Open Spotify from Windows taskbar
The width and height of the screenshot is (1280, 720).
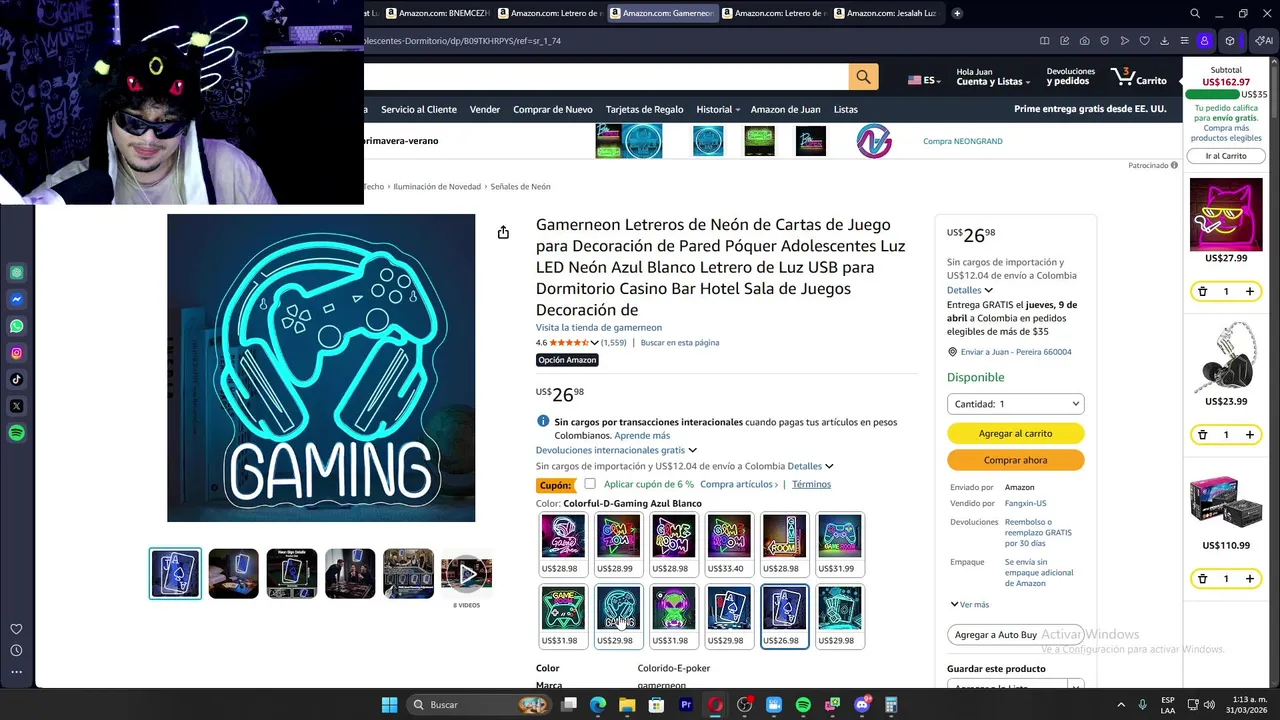[803, 705]
